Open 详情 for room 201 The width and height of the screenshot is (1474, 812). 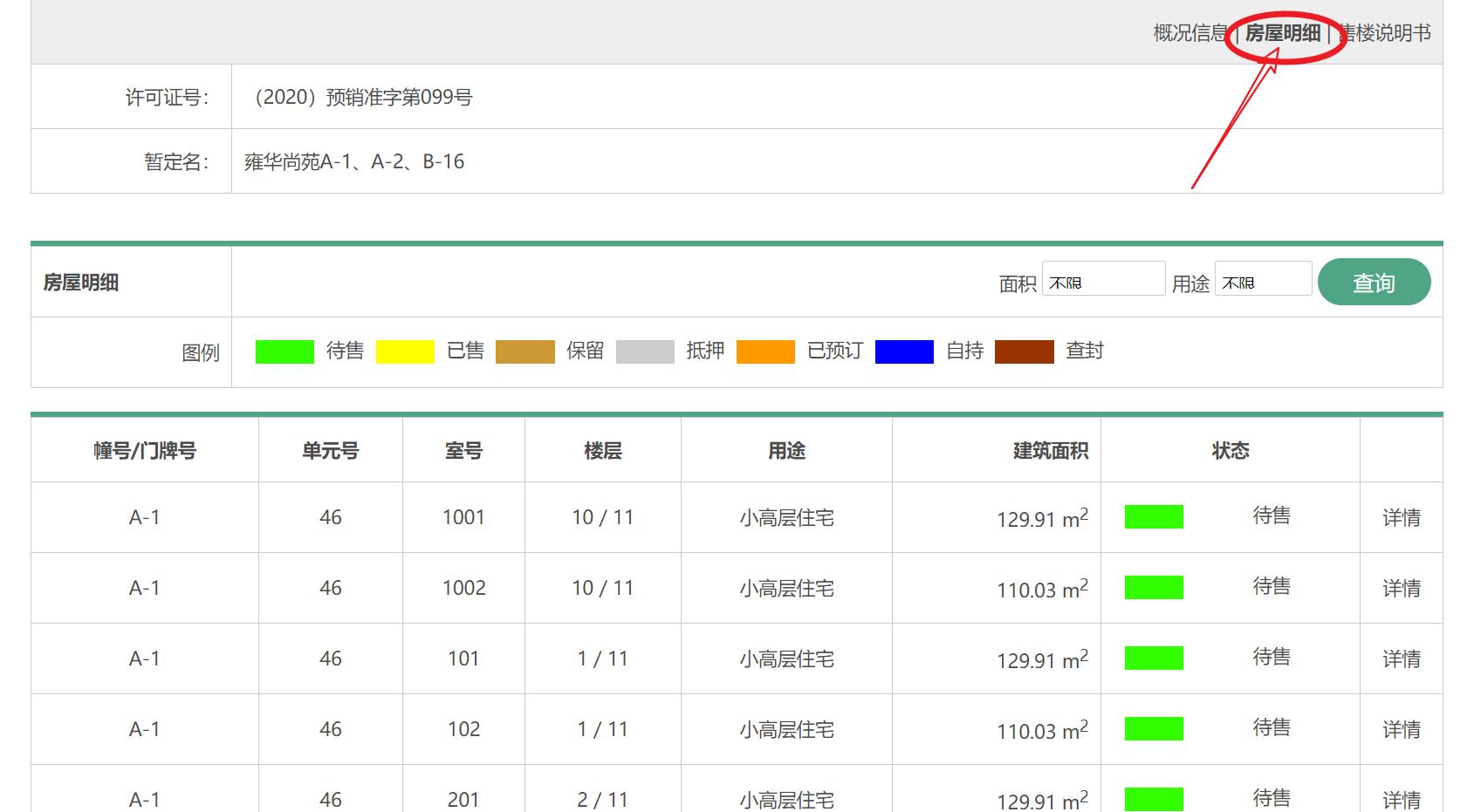tap(1400, 799)
